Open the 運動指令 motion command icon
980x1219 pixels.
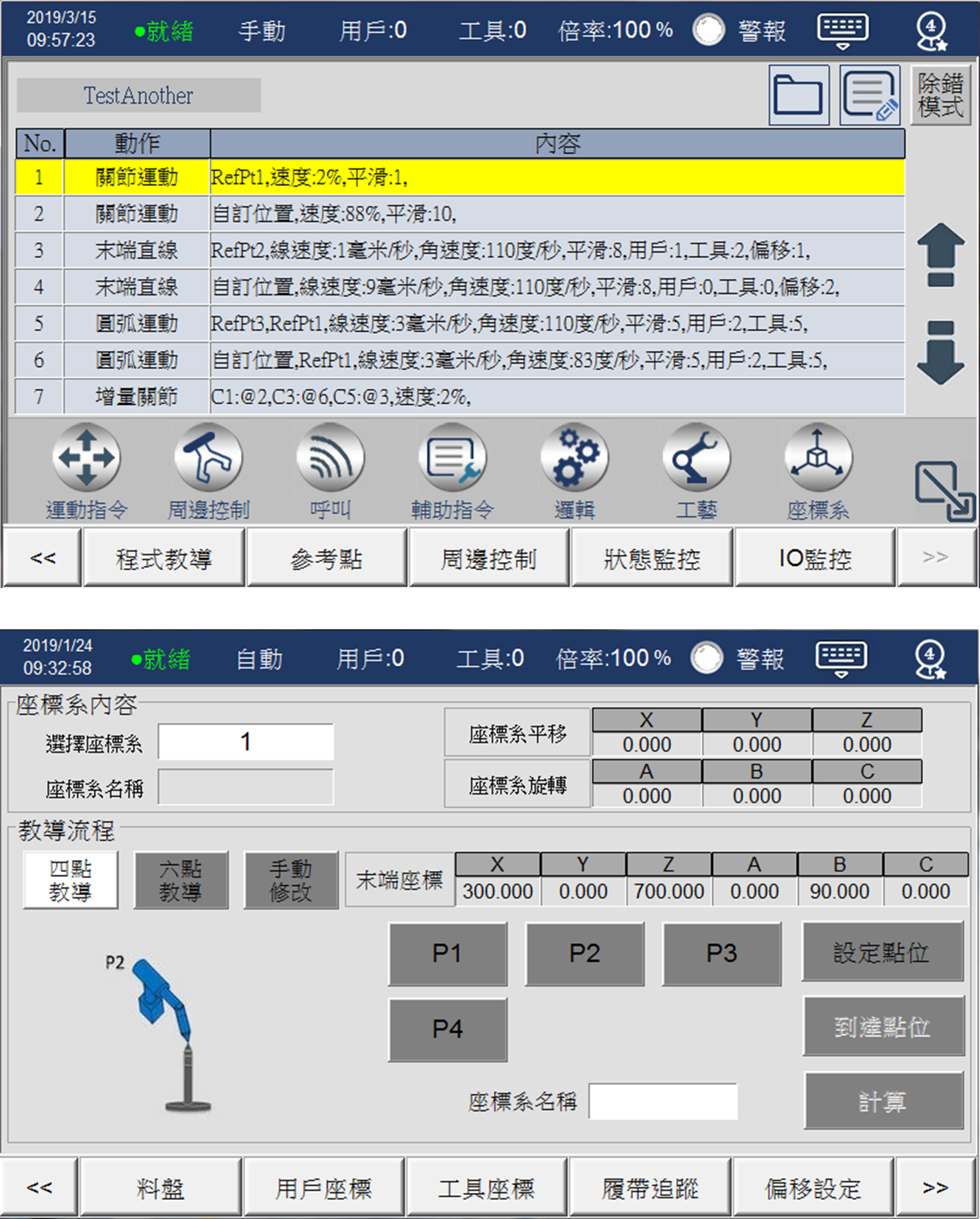click(86, 459)
